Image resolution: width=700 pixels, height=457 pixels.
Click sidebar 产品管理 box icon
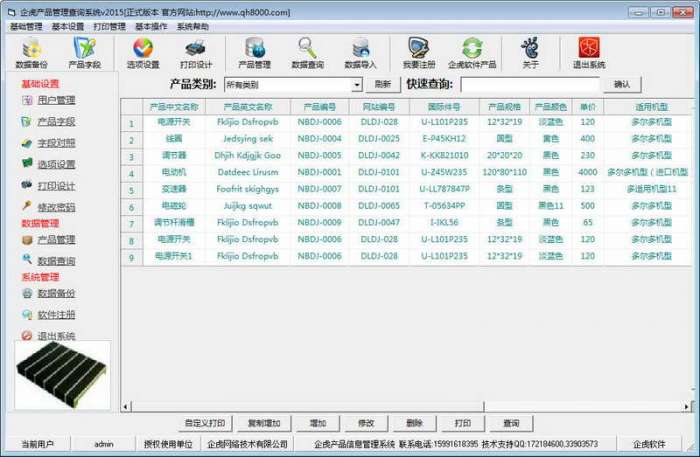pyautogui.click(x=27, y=240)
